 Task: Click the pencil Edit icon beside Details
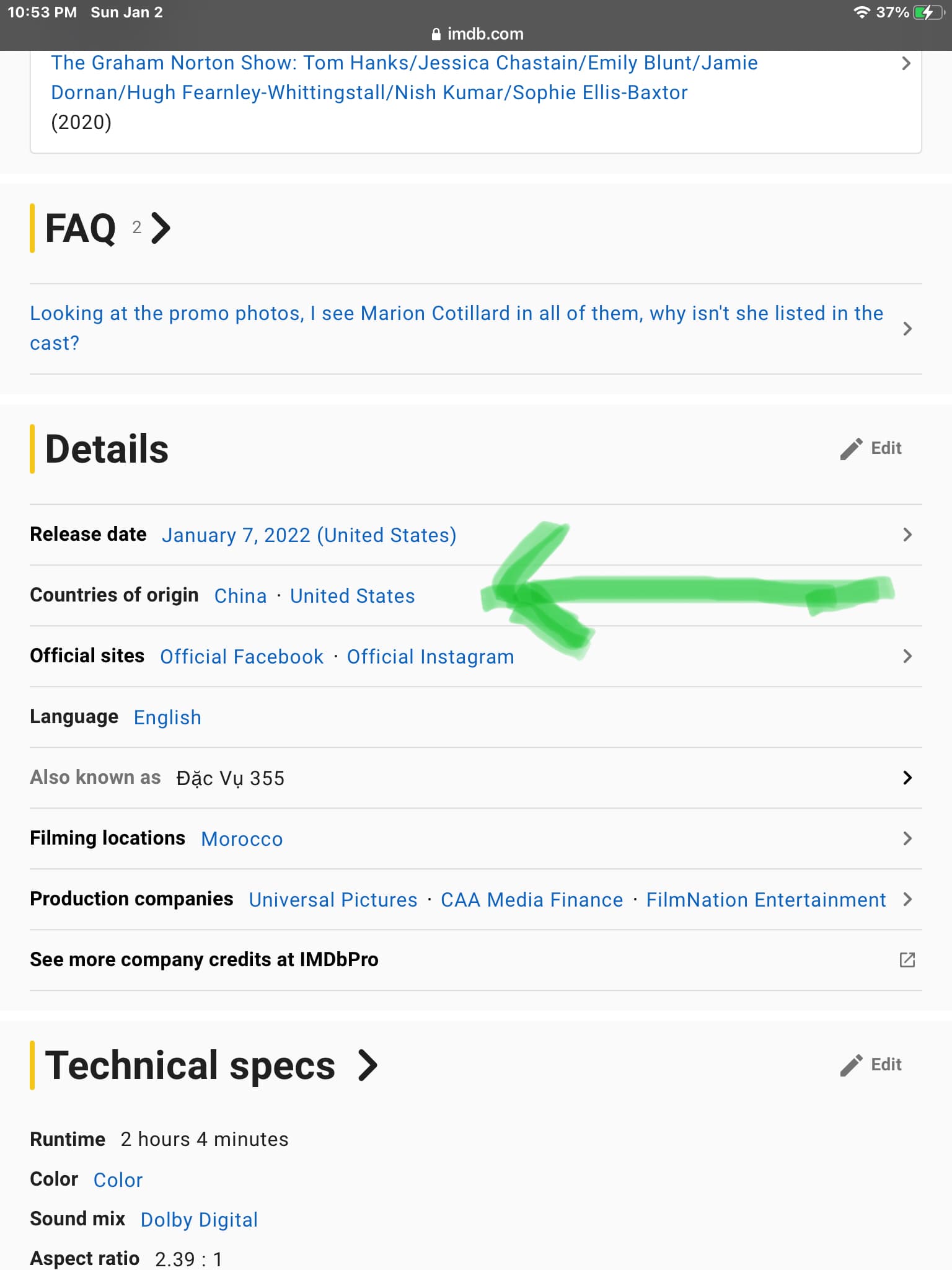click(851, 448)
